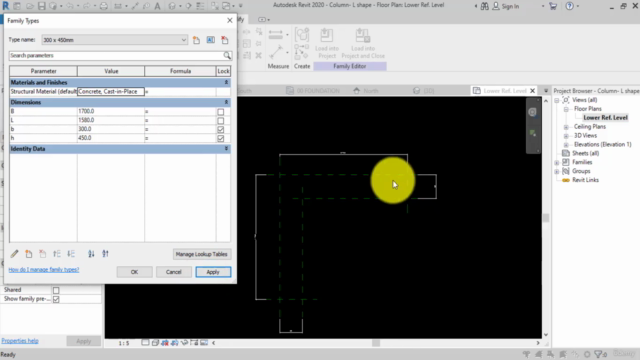Toggle the Lock checkbox for parameter B
This screenshot has height=360, width=640.
coord(221,112)
